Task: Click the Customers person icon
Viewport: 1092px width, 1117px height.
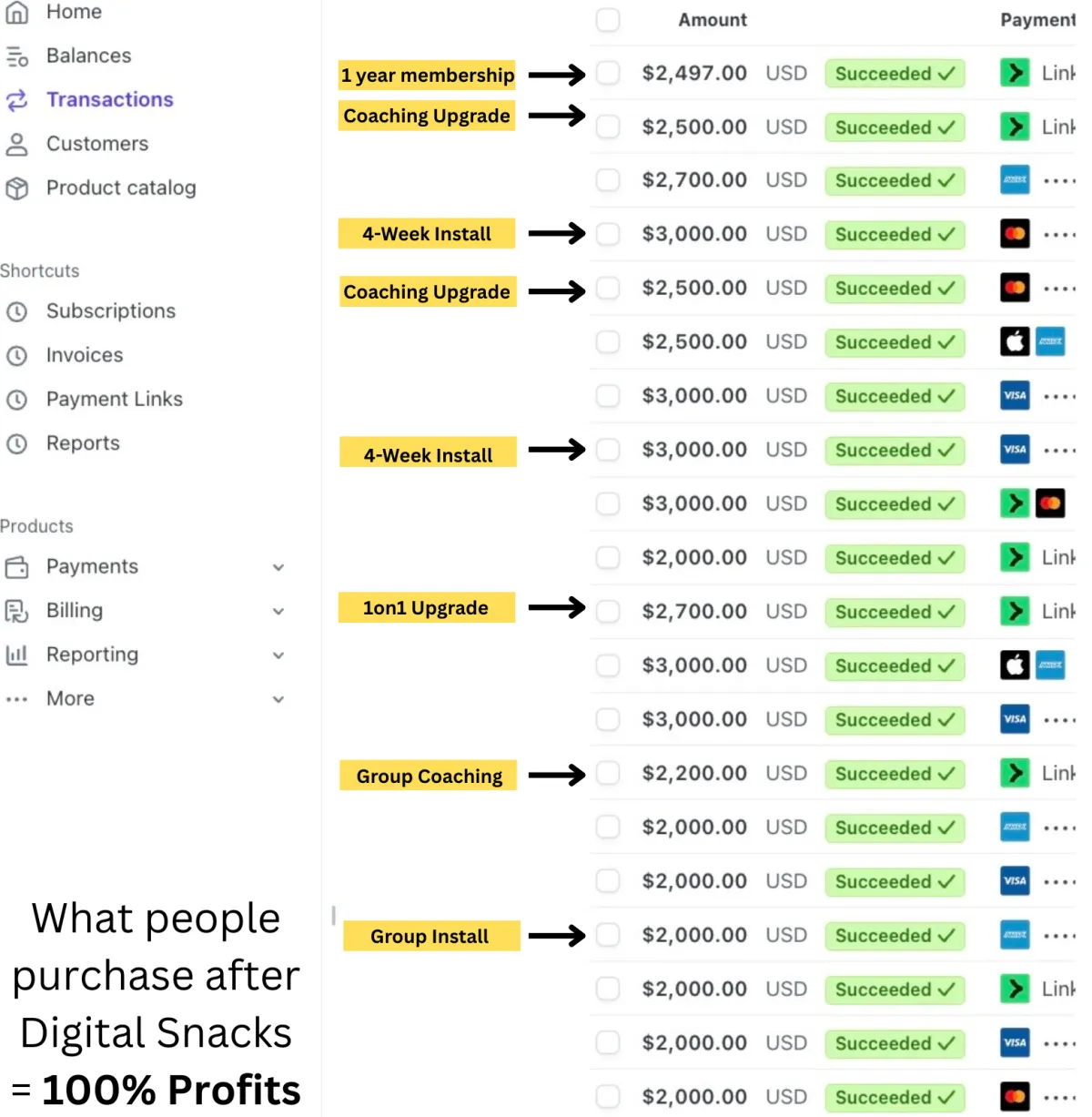Action: pyautogui.click(x=17, y=144)
